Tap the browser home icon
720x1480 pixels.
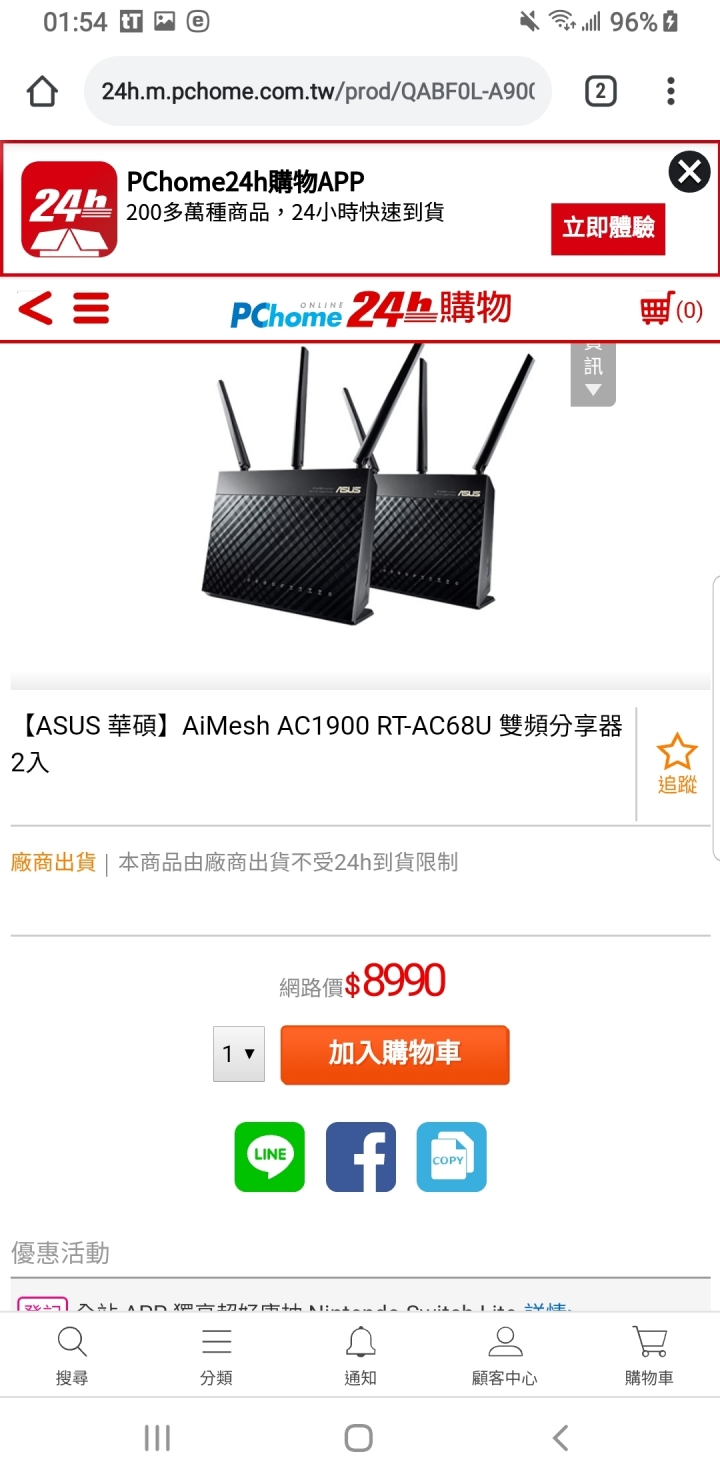42,92
